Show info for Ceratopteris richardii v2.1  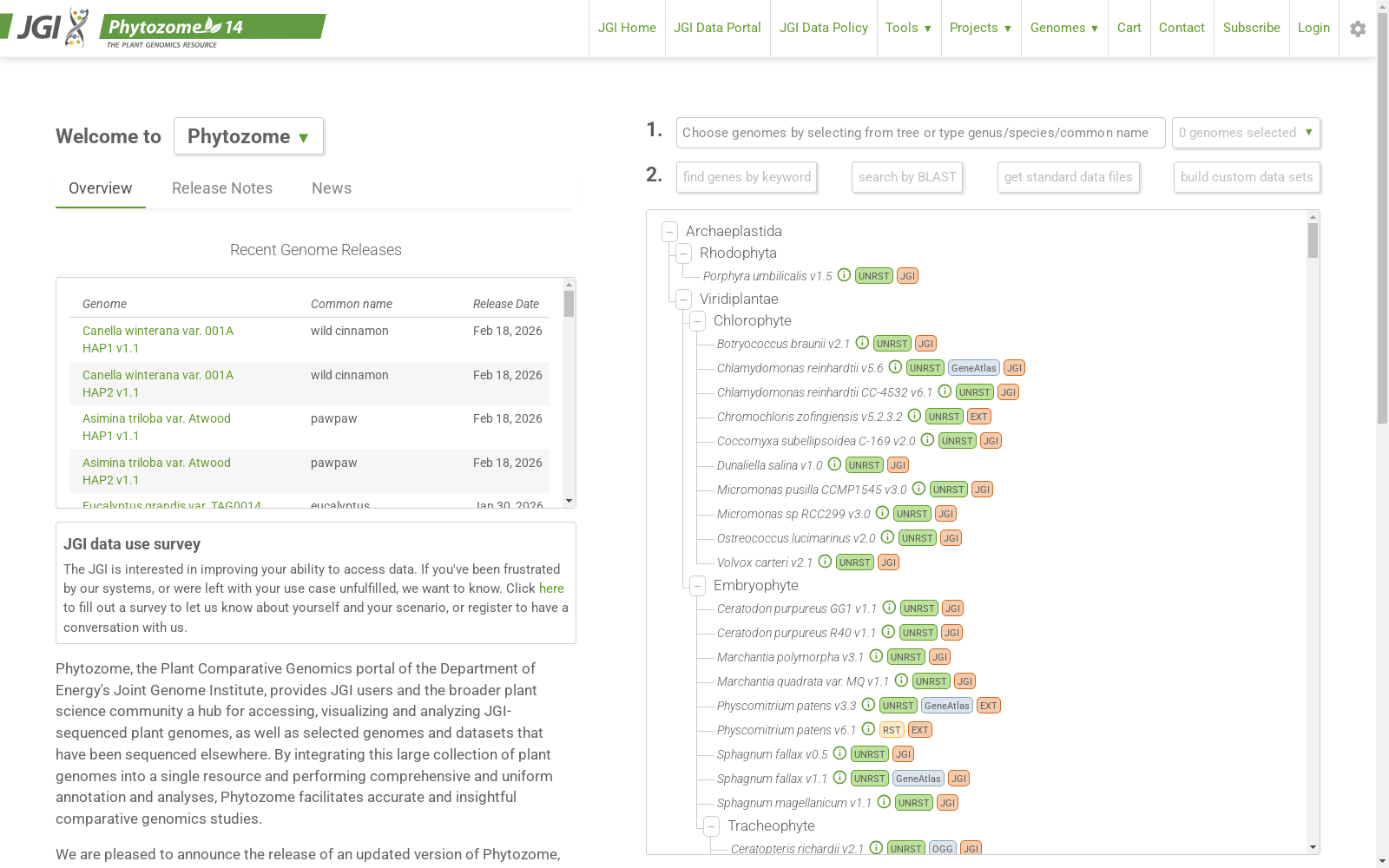tap(876, 848)
